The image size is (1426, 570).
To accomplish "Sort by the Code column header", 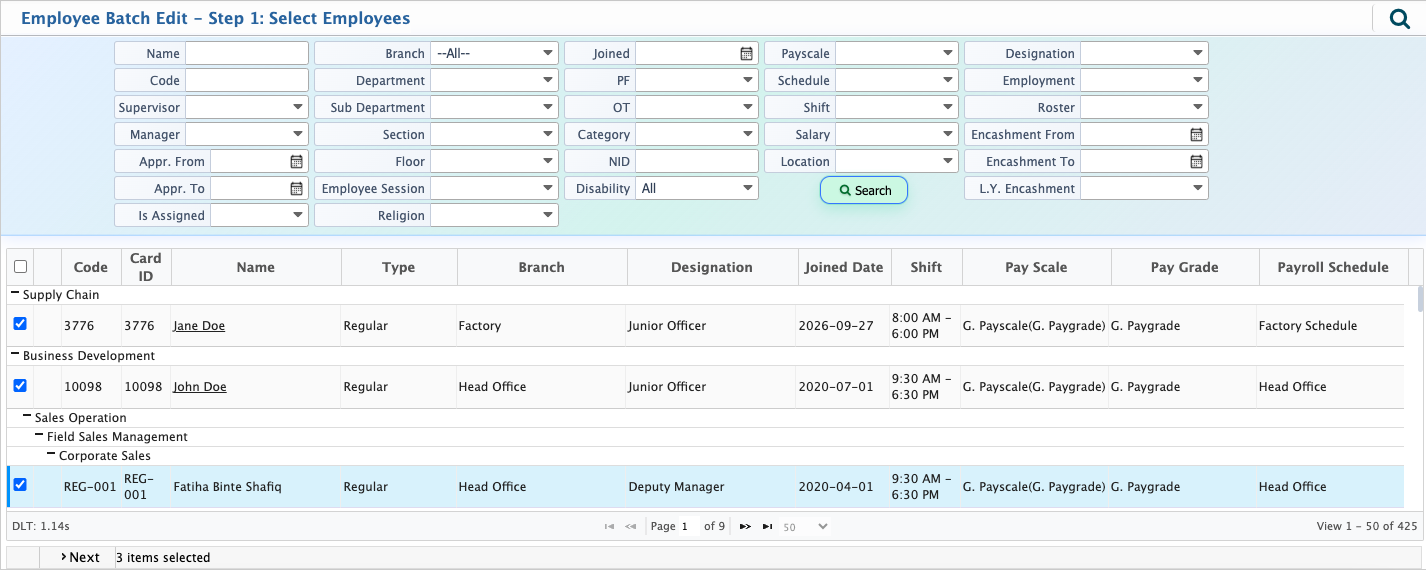I will pos(91,267).
